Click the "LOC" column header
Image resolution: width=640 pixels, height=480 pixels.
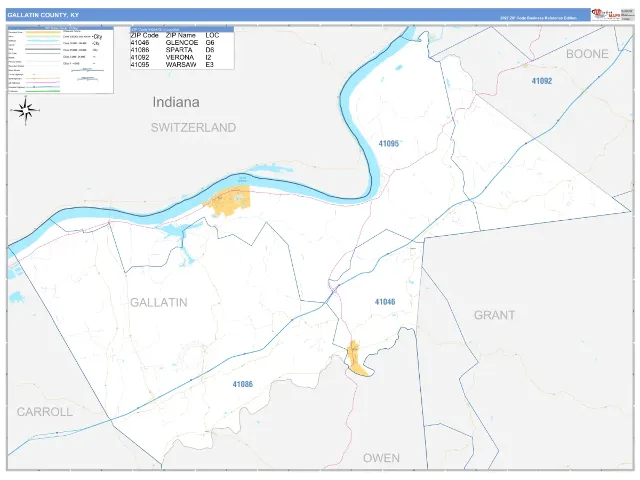pos(212,36)
